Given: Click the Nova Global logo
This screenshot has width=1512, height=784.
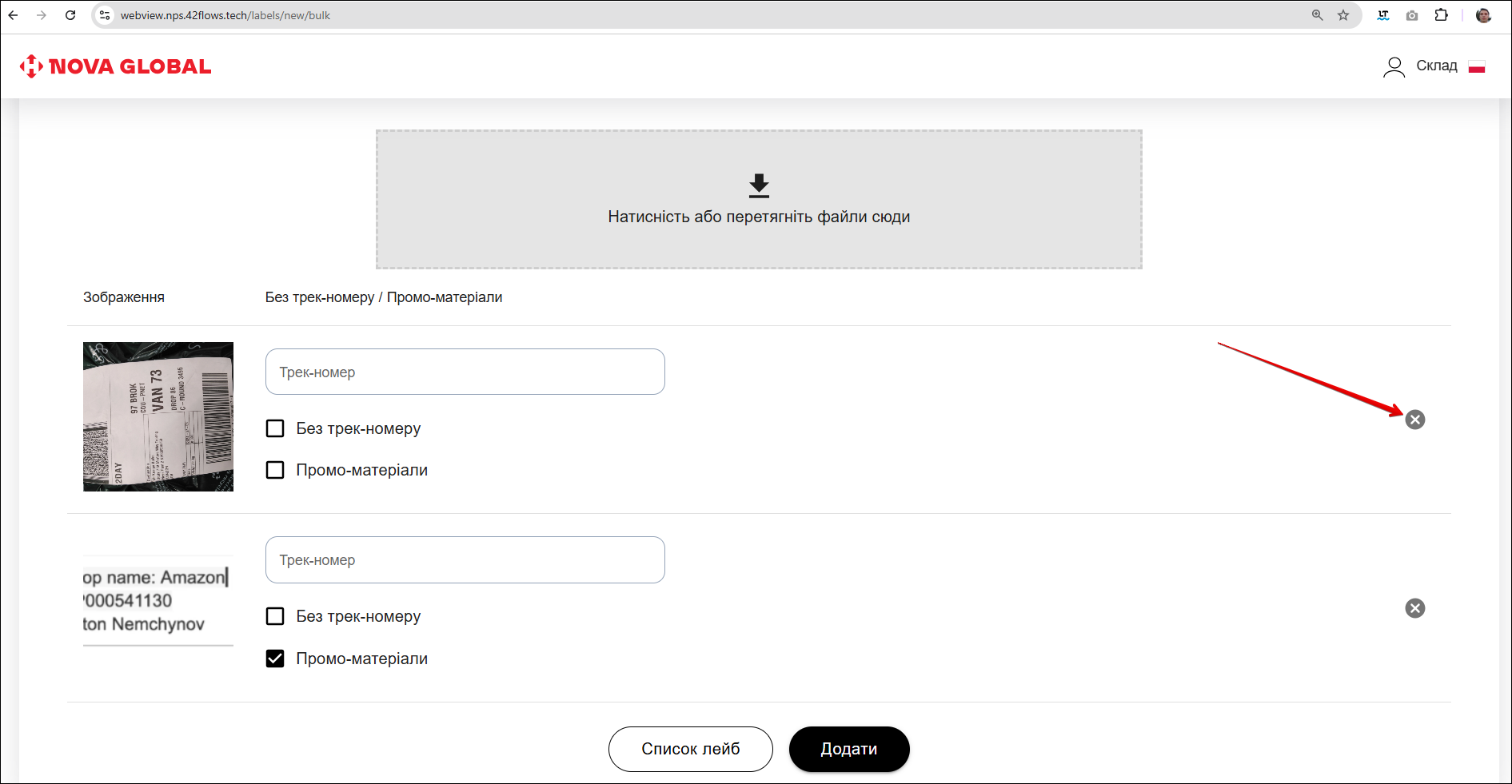Looking at the screenshot, I should (115, 66).
